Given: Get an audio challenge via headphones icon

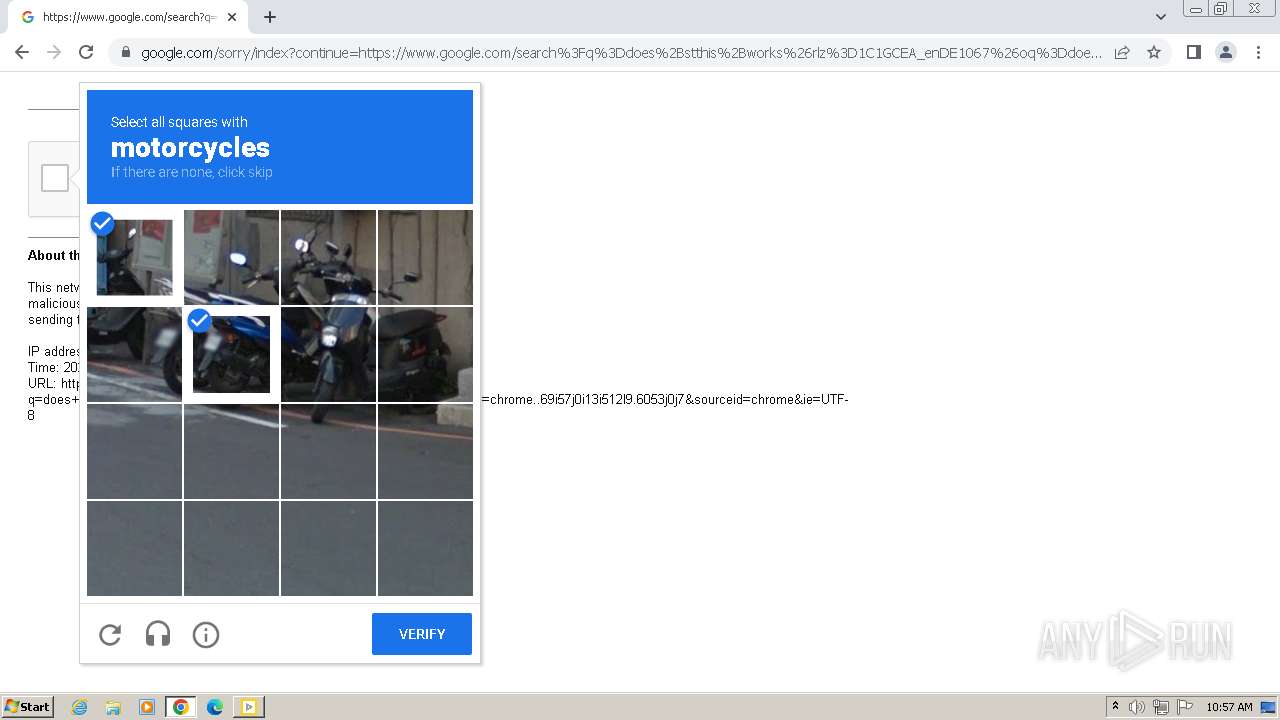Looking at the screenshot, I should click(158, 634).
